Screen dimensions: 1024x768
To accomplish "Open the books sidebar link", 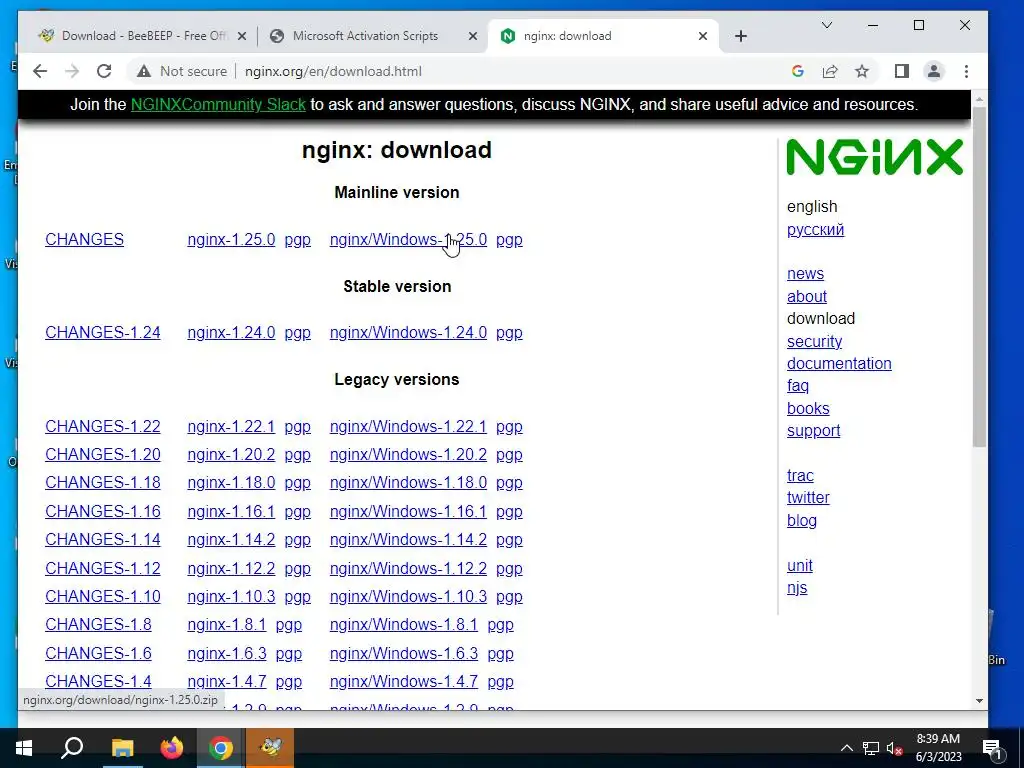I will [x=808, y=409].
